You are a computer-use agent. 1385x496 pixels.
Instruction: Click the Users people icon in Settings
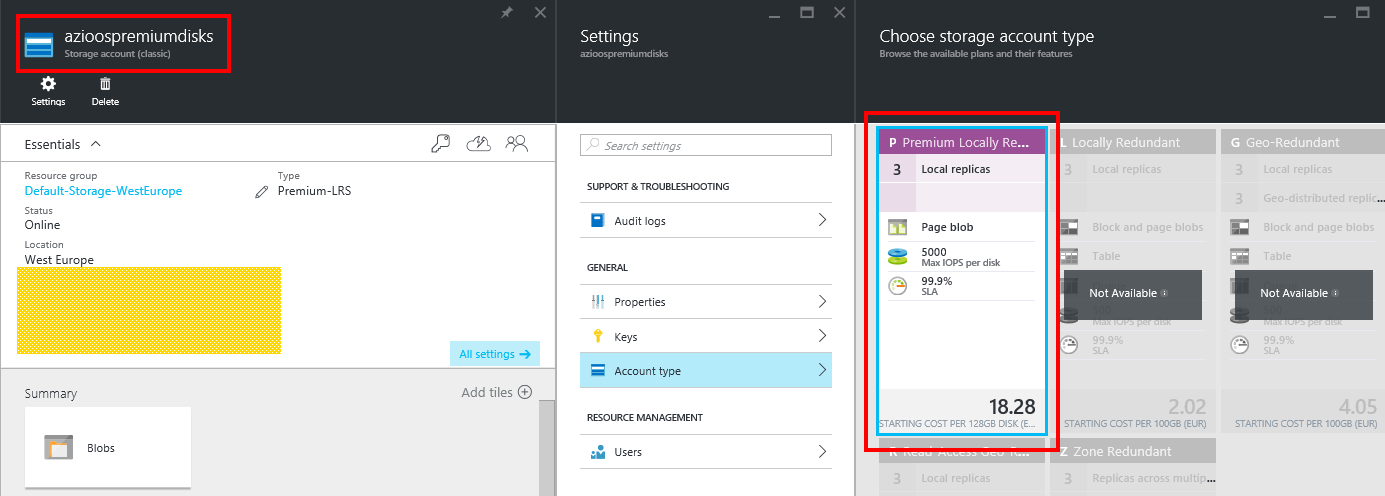click(598, 452)
